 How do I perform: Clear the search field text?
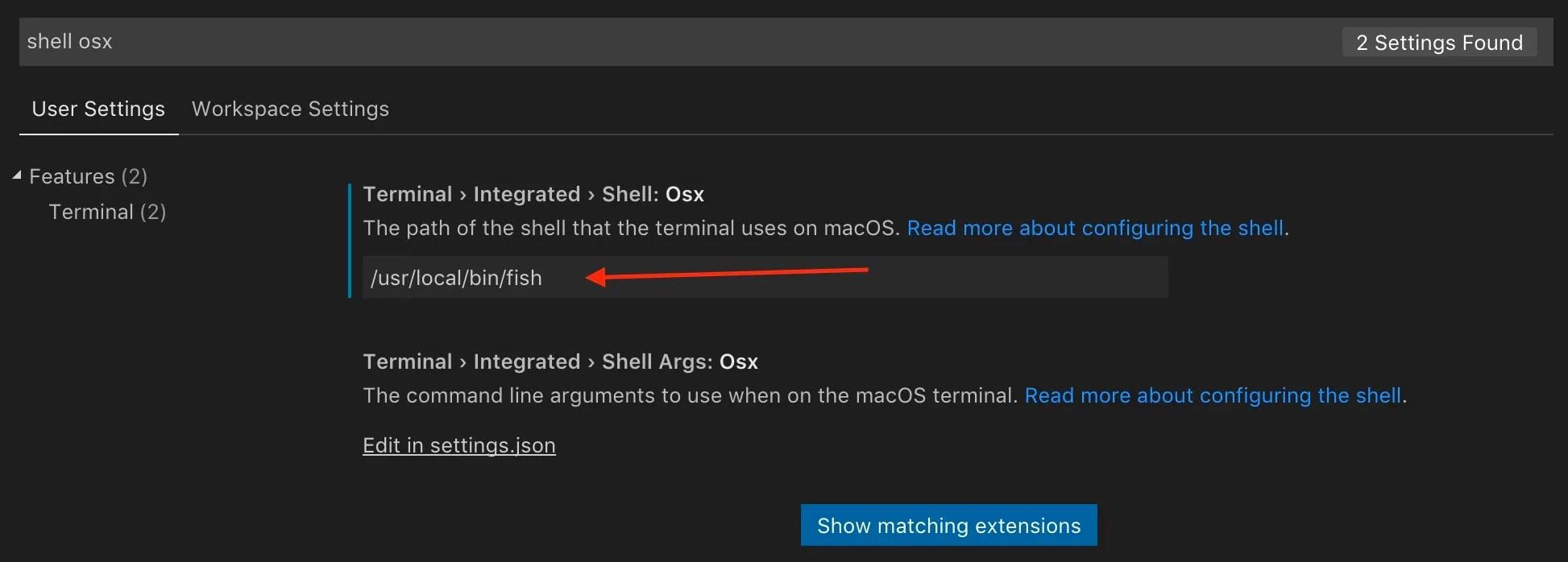pos(69,41)
